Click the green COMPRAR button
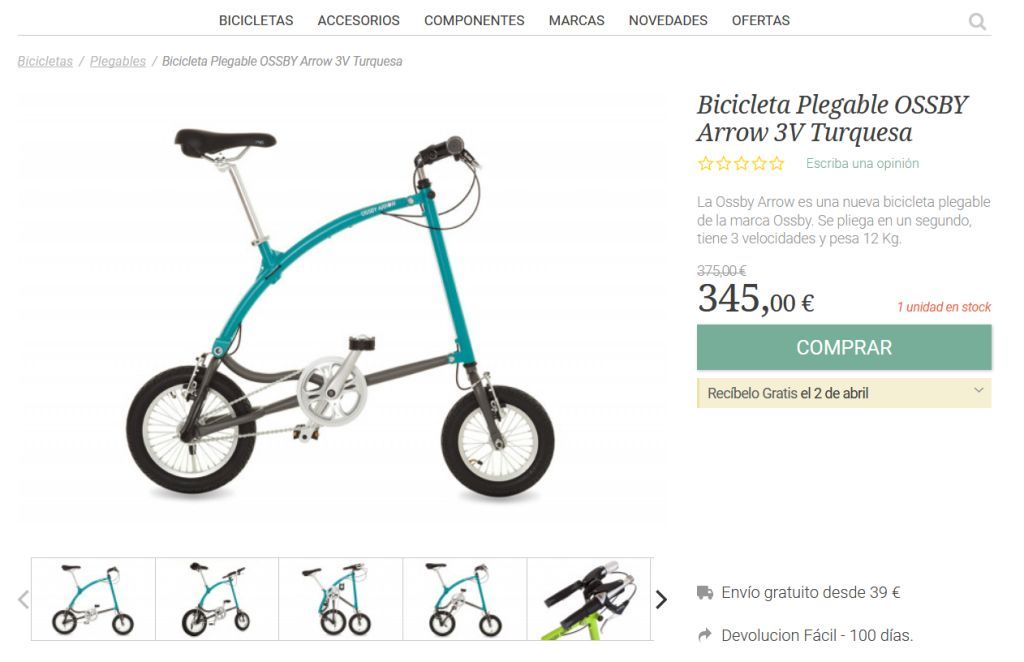 pos(844,347)
